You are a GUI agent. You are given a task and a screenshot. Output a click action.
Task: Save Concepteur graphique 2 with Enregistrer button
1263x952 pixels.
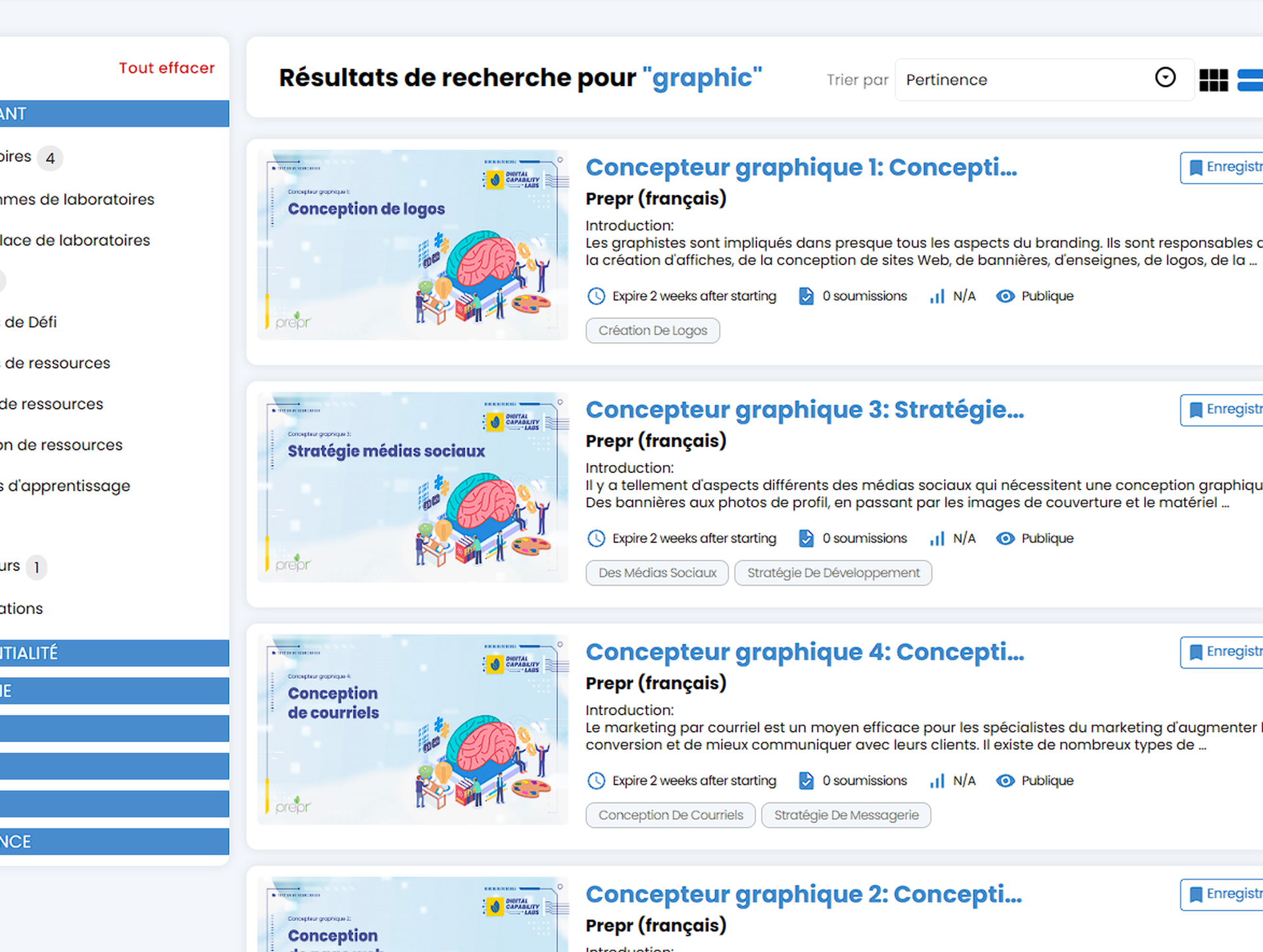pyautogui.click(x=1223, y=893)
